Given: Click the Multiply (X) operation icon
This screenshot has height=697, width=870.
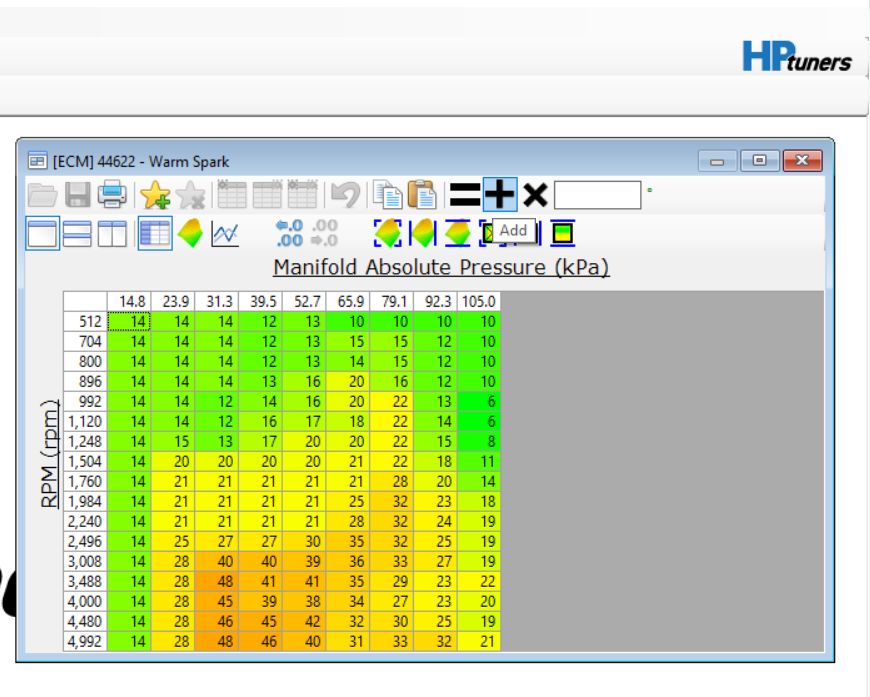Looking at the screenshot, I should pyautogui.click(x=535, y=194).
